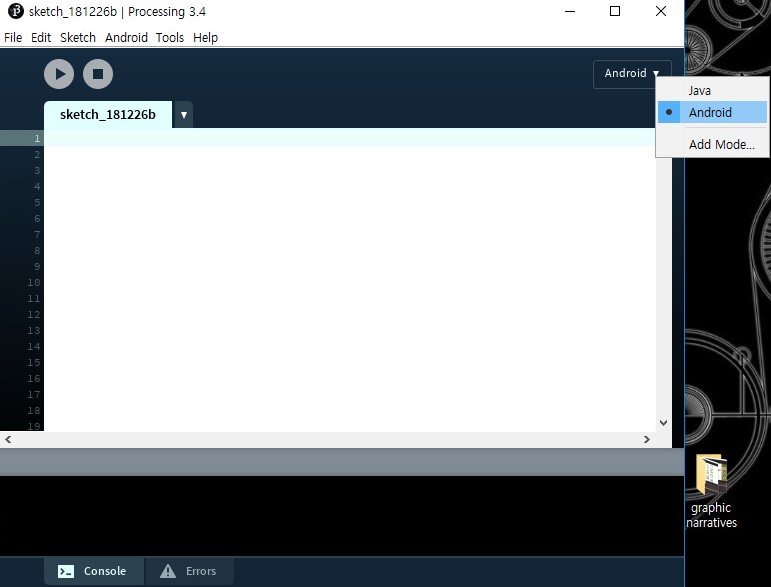
Task: Open the graphic narratives desktop folder
Action: point(710,477)
